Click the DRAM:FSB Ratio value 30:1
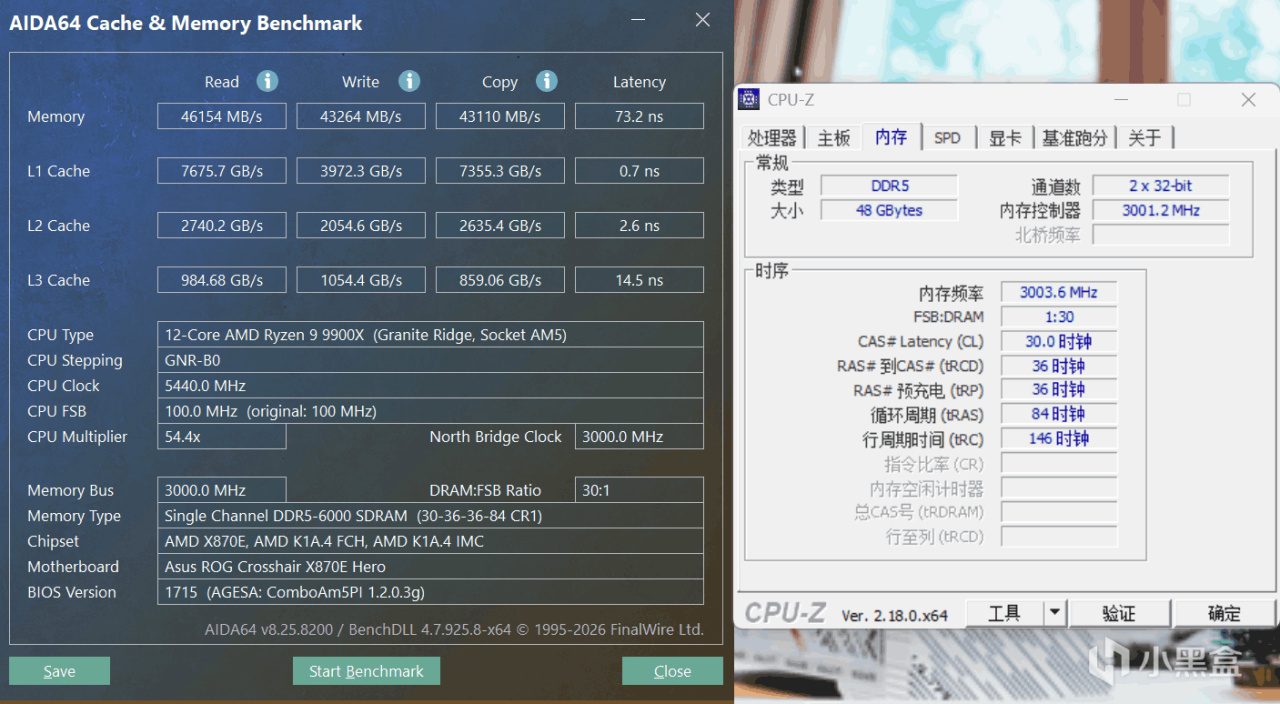 coord(639,490)
